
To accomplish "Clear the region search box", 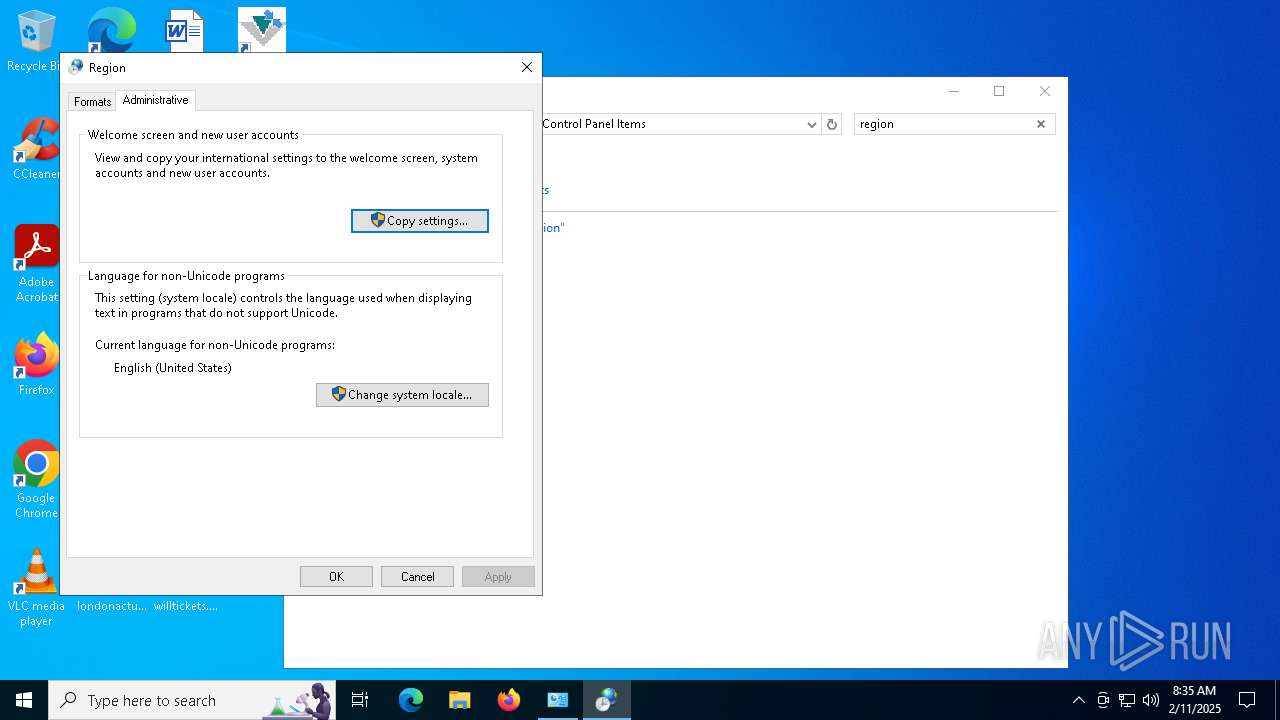I will pyautogui.click(x=1040, y=124).
